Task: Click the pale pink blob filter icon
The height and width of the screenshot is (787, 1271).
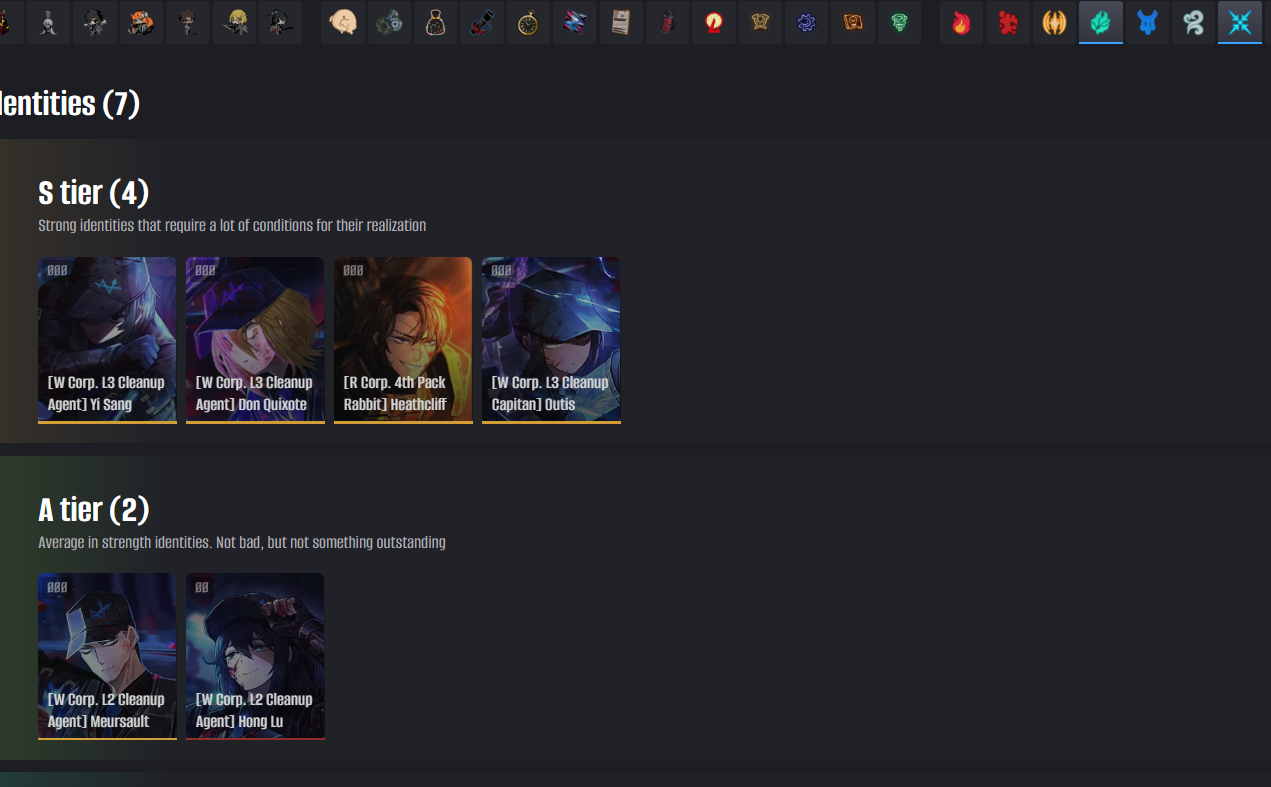Action: coord(343,22)
